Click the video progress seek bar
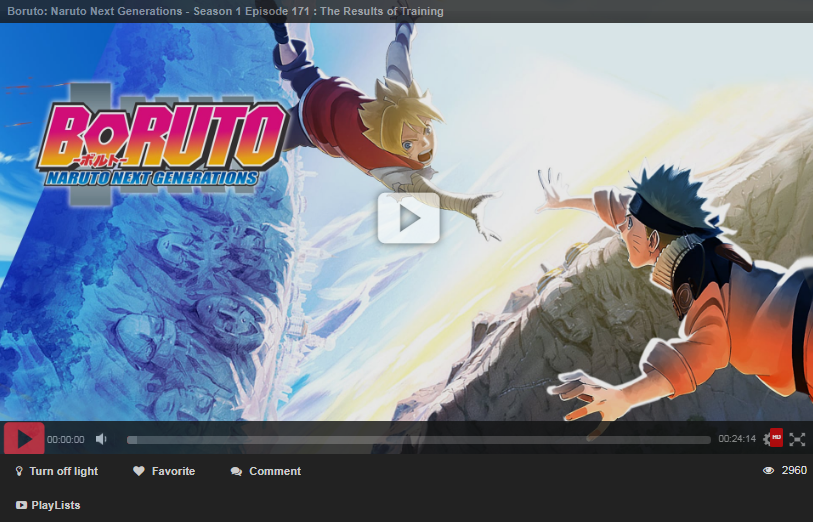Viewport: 813px width, 522px height. coord(418,440)
